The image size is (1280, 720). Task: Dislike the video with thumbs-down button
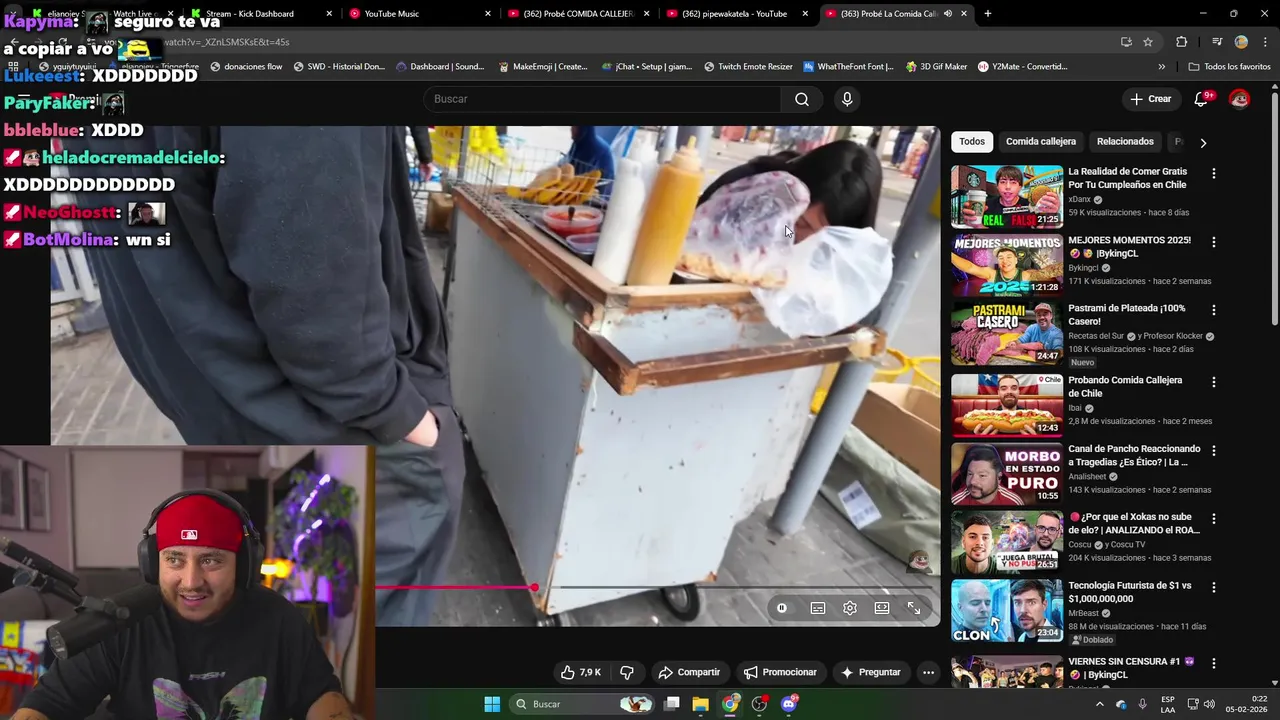pos(627,672)
